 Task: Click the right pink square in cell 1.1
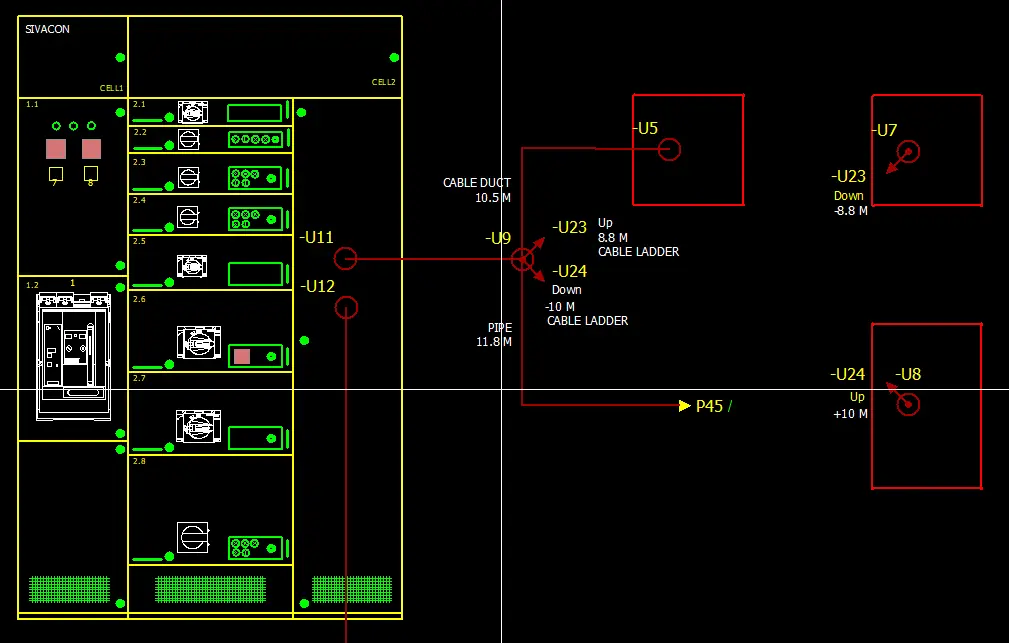tap(91, 149)
